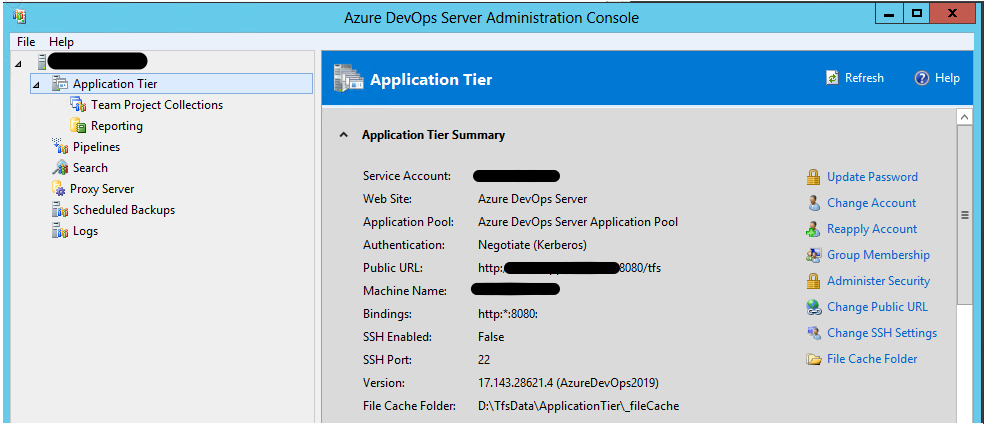Click the Administer Security link
986x425 pixels.
point(878,281)
